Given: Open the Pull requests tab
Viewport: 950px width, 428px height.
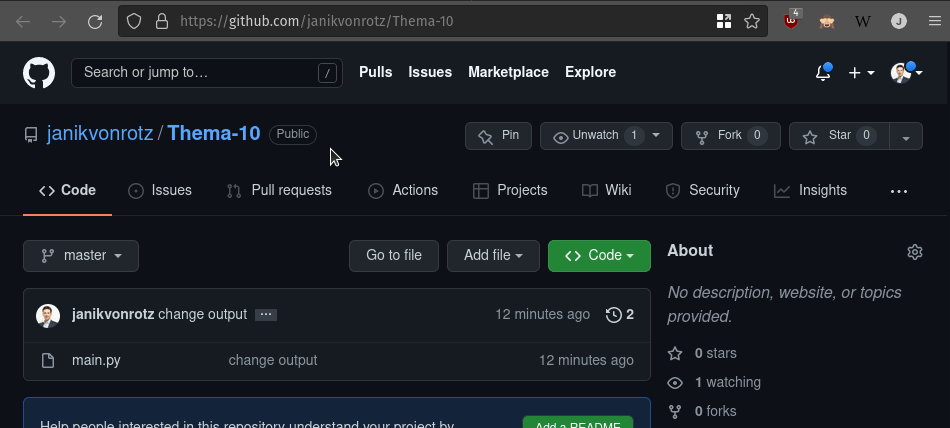Looking at the screenshot, I should [x=279, y=190].
